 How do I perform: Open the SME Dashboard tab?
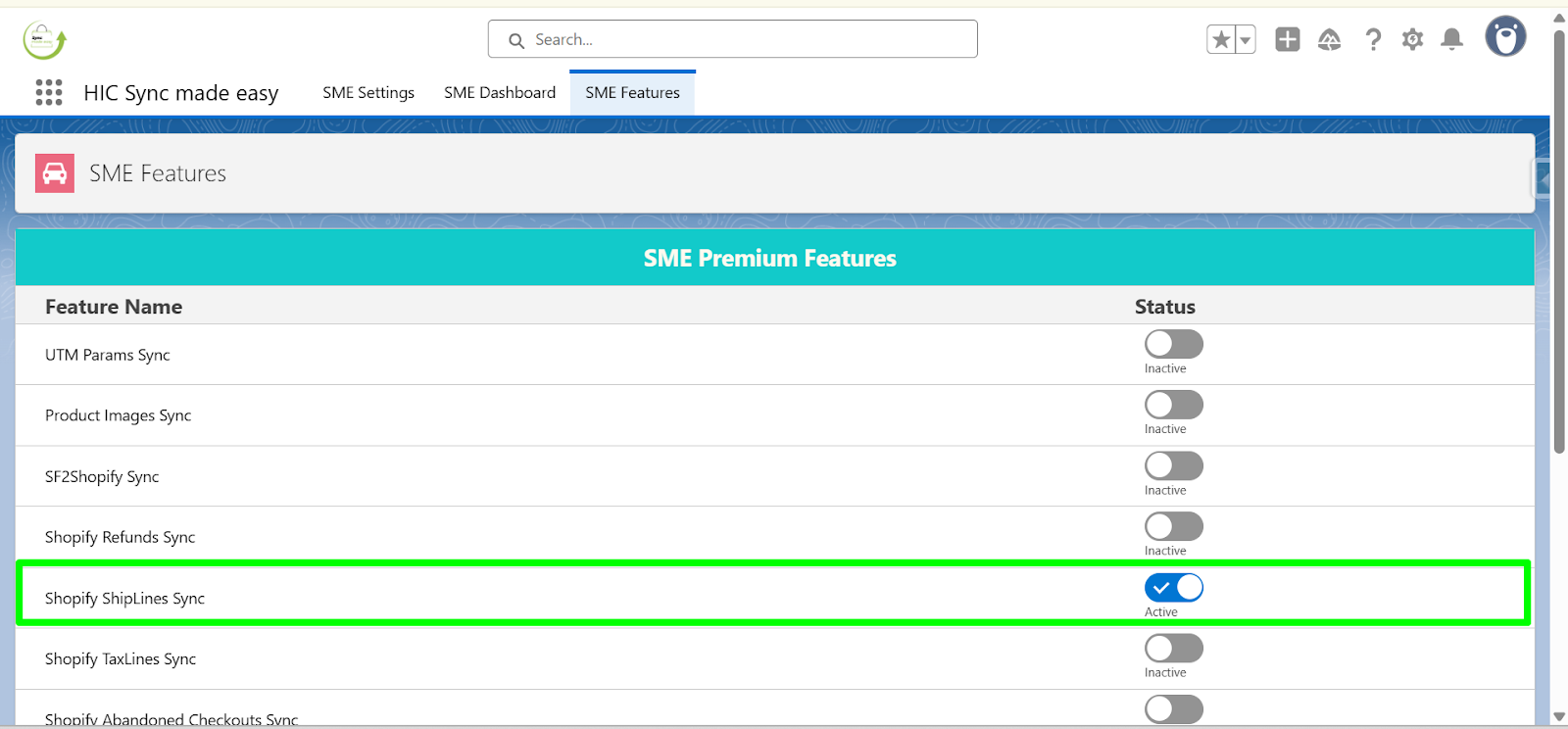click(x=500, y=93)
